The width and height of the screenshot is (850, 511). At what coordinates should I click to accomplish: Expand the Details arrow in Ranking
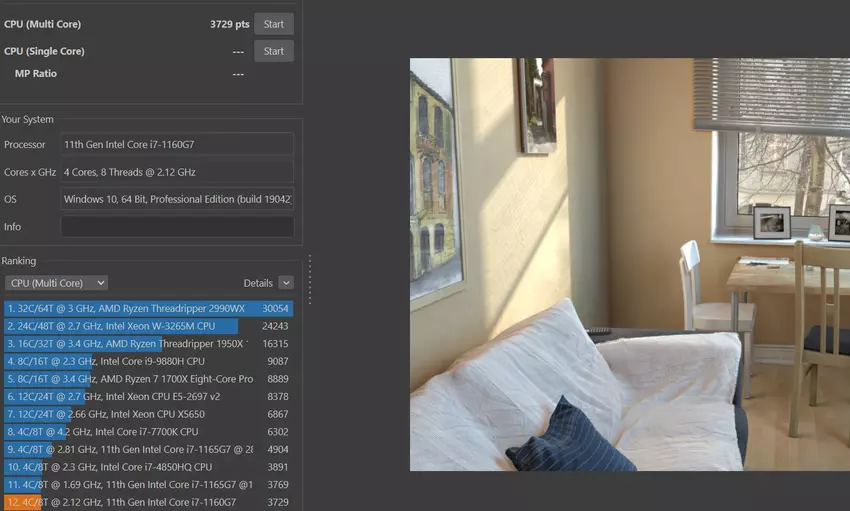pyautogui.click(x=286, y=283)
